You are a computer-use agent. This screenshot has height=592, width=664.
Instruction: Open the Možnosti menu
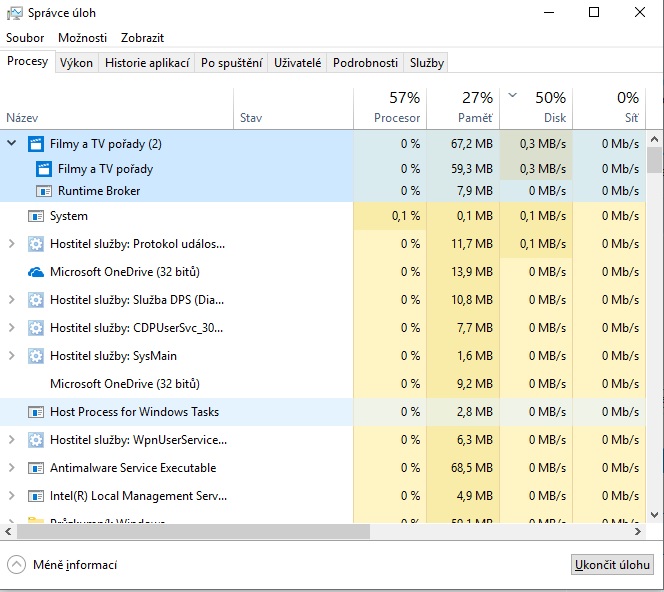coord(83,38)
